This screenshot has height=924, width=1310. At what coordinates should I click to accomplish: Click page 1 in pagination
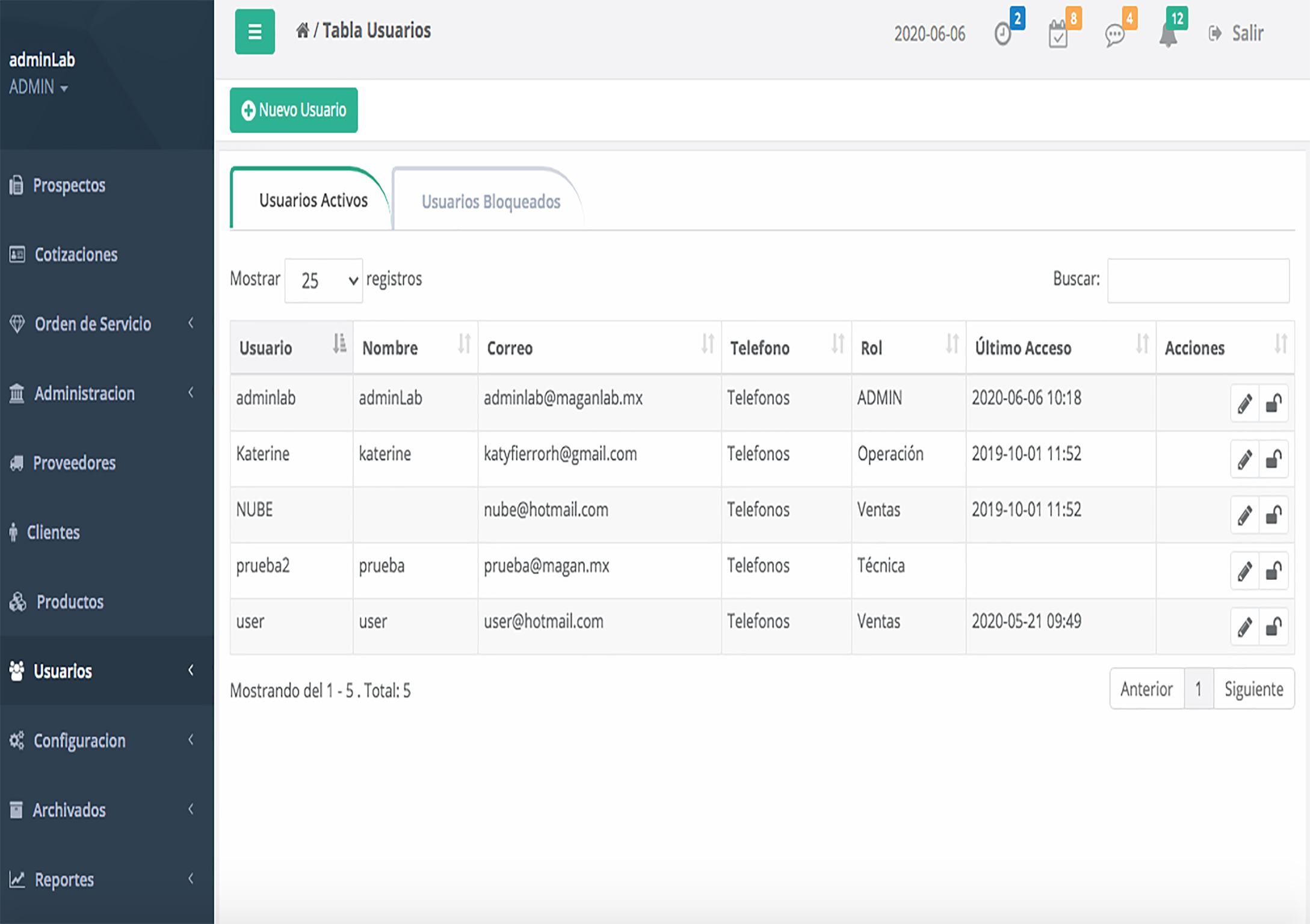[x=1199, y=689]
